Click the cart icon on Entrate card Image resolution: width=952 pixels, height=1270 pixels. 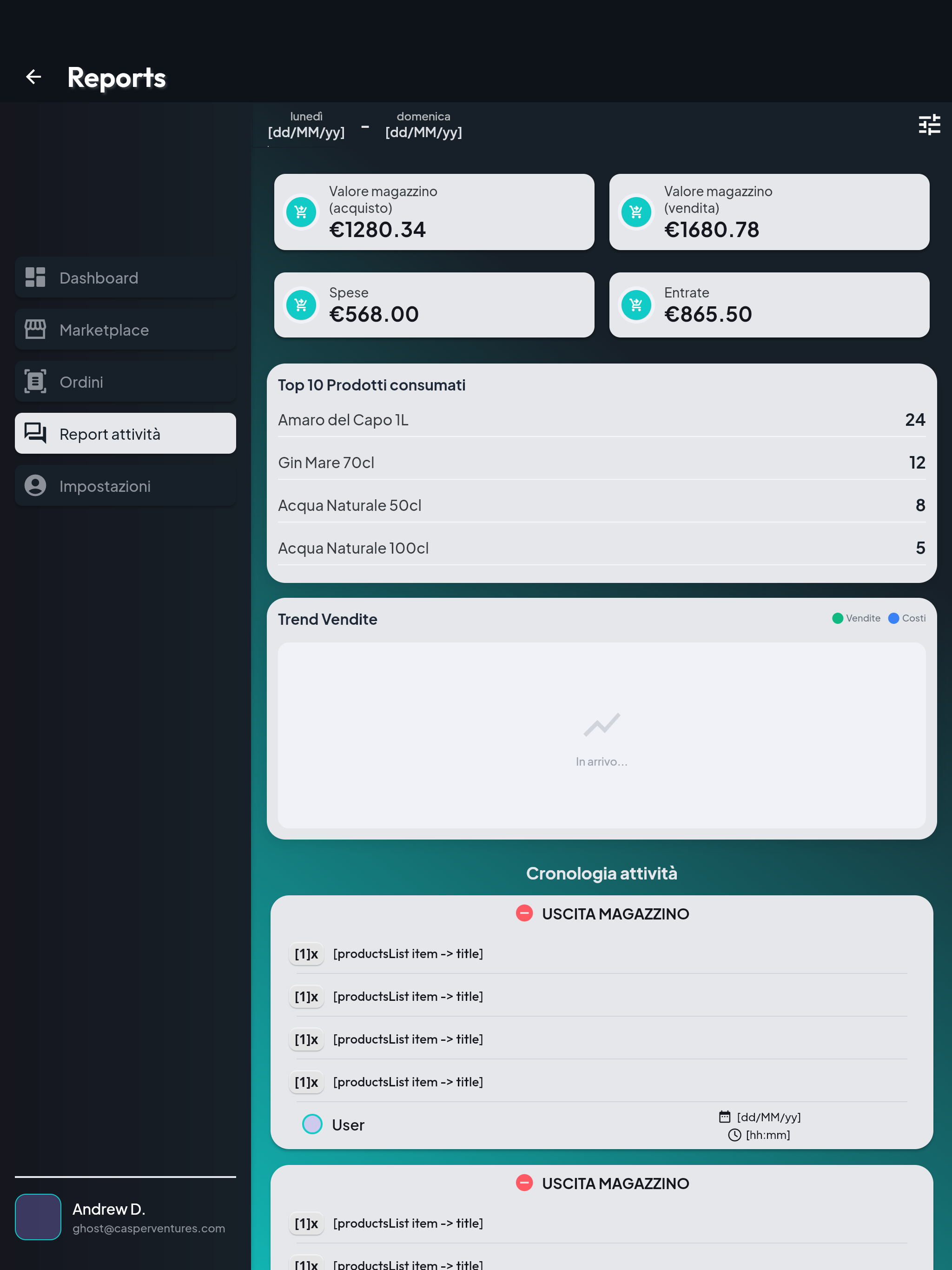pos(636,305)
